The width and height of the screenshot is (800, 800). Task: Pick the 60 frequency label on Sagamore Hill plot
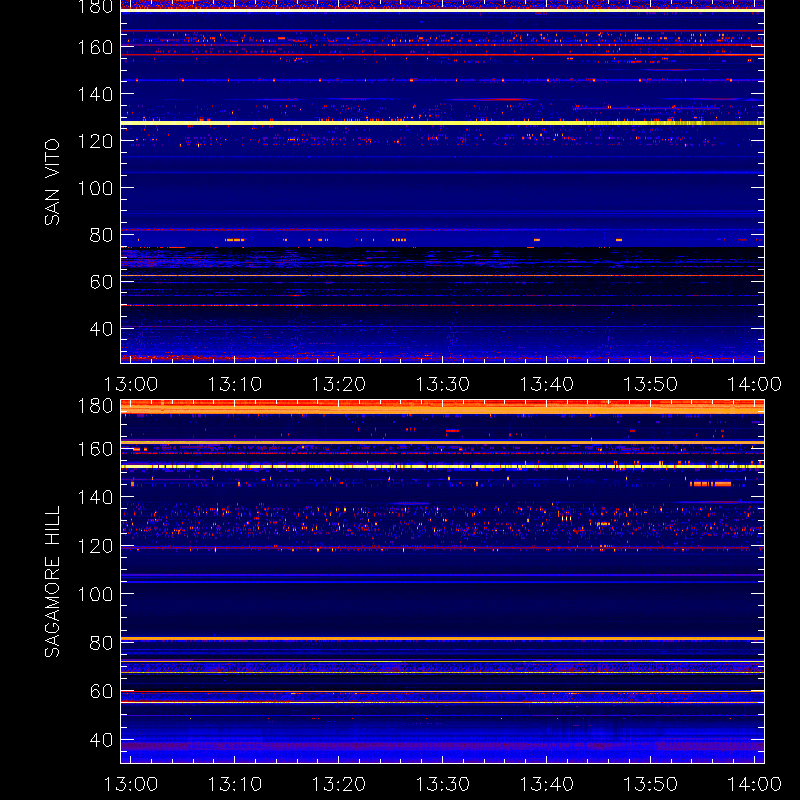point(101,691)
